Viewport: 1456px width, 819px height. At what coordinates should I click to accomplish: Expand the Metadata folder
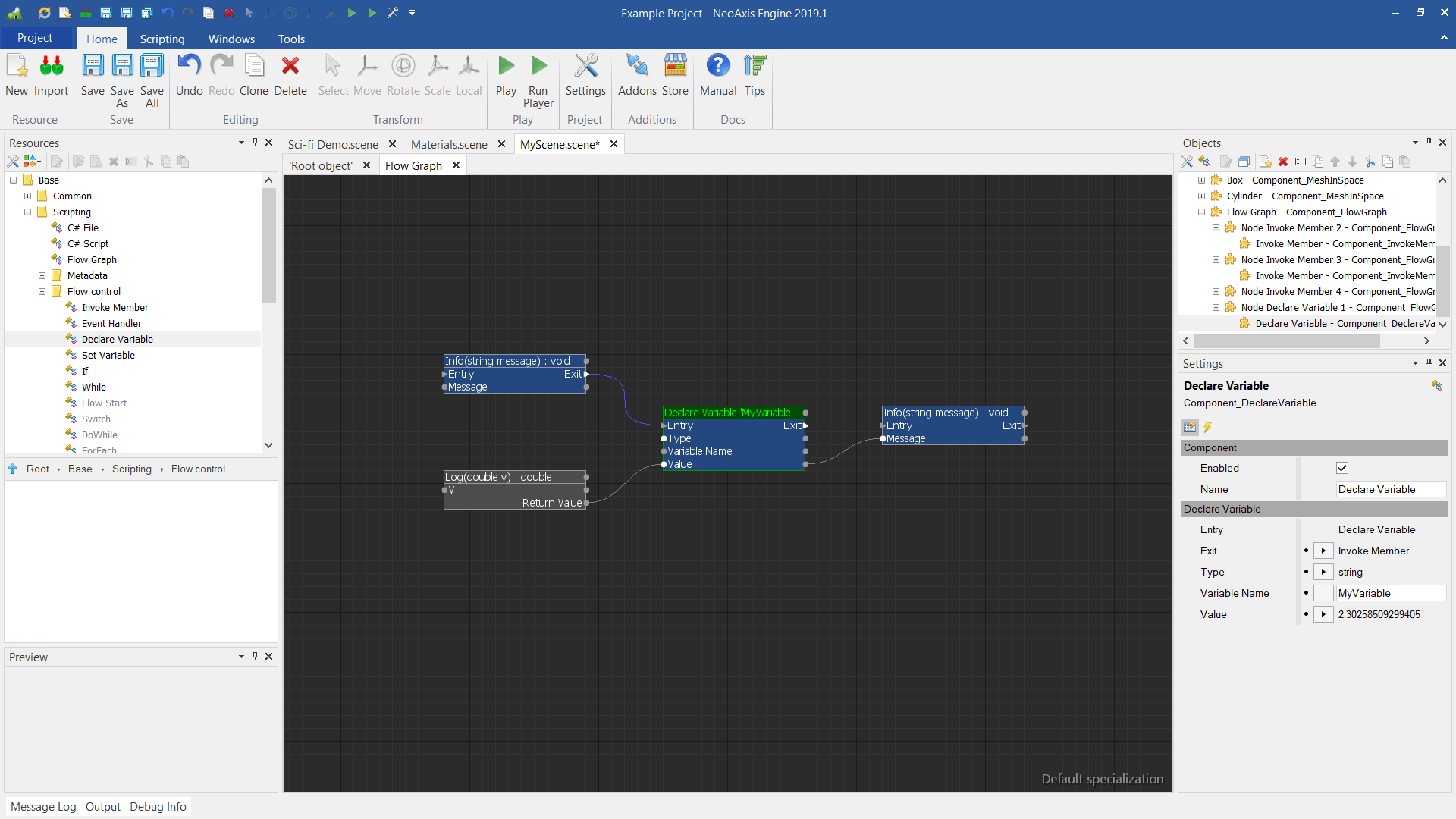42,275
